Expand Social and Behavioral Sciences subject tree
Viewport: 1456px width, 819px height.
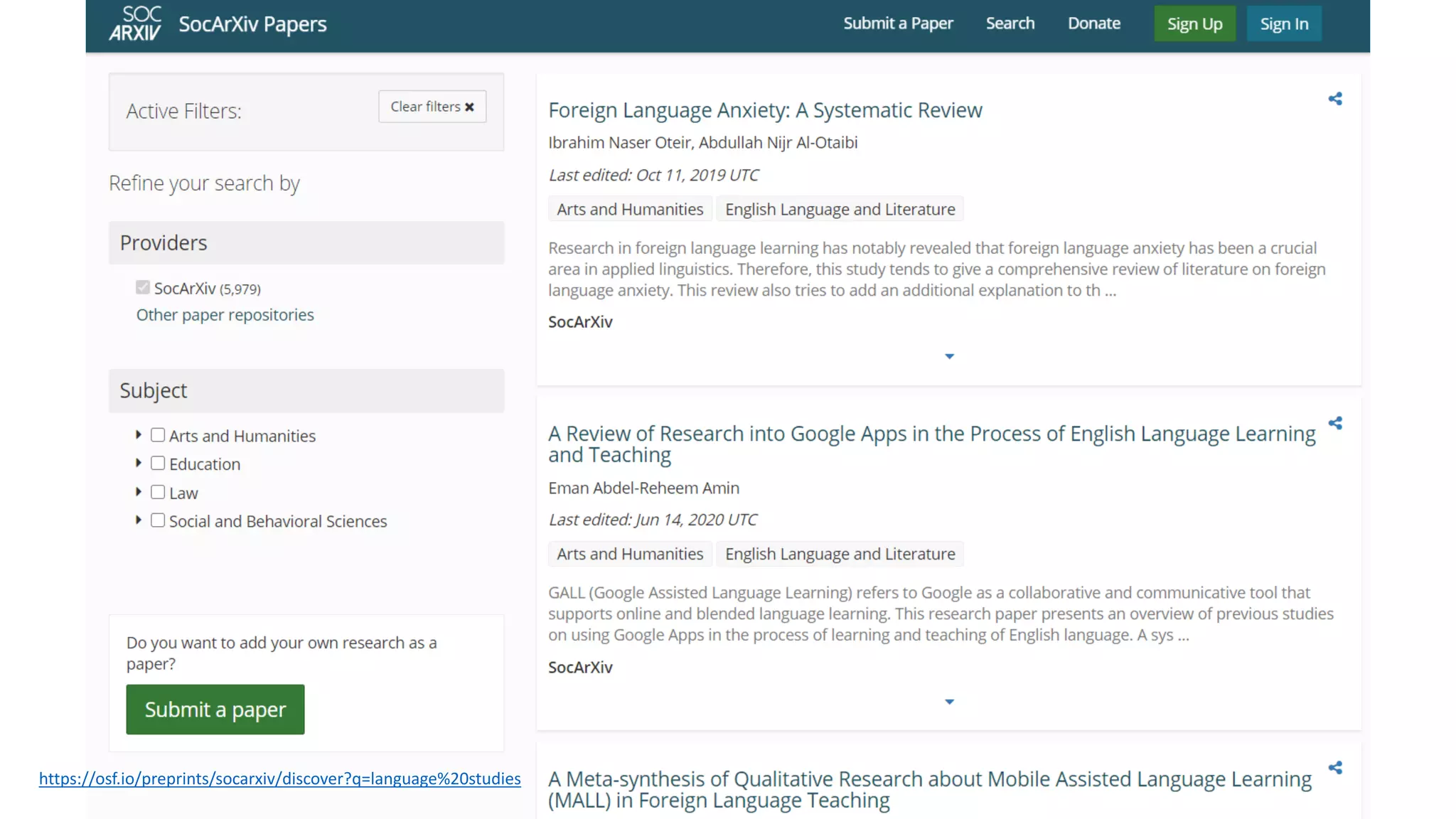[x=139, y=520]
